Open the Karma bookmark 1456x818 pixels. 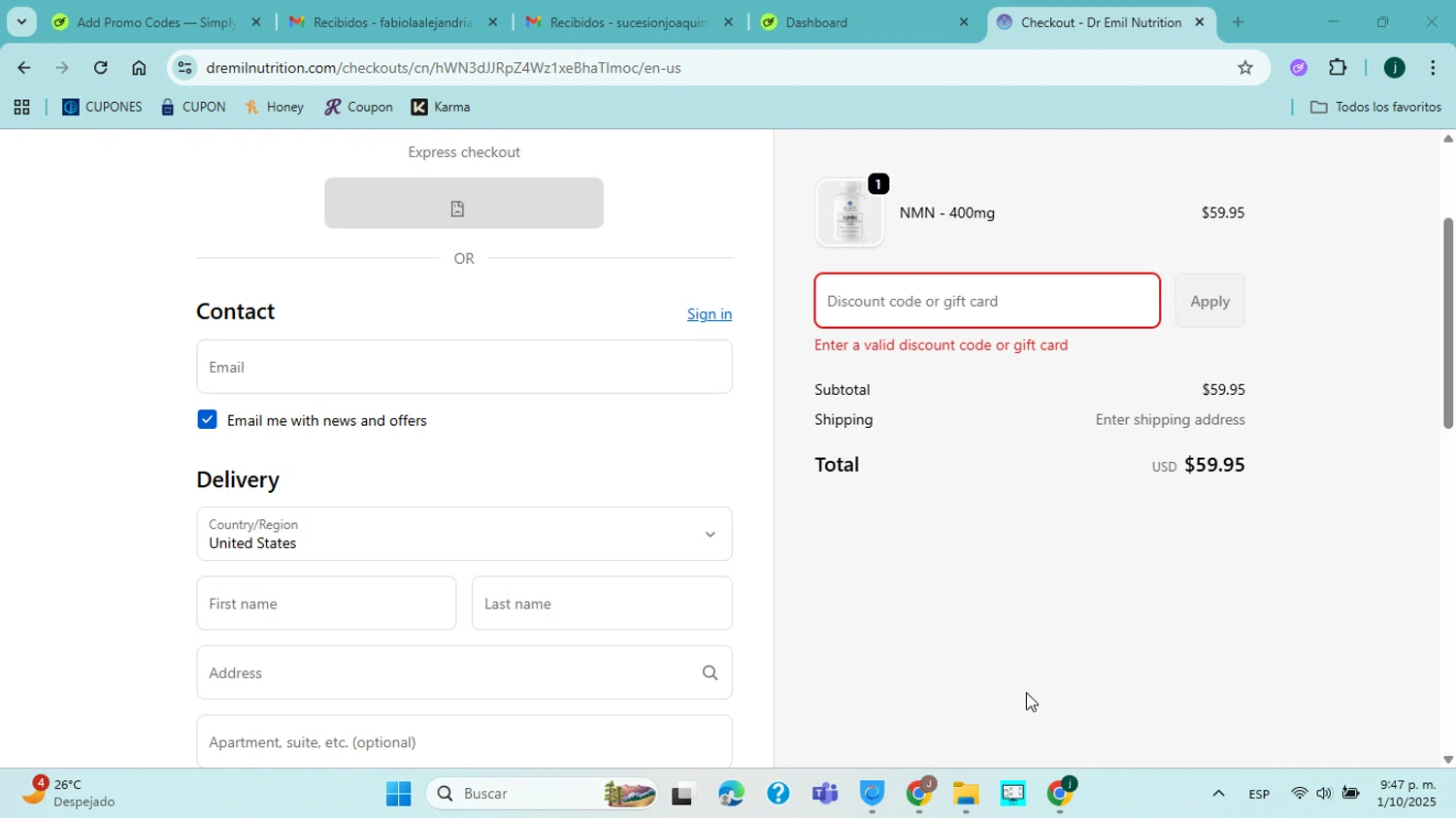point(441,108)
